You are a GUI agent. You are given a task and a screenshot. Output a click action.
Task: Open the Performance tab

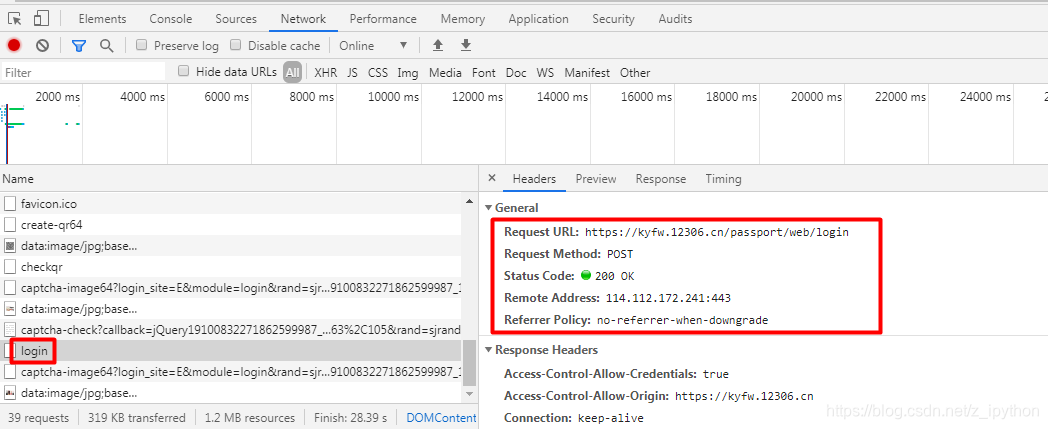(x=383, y=19)
